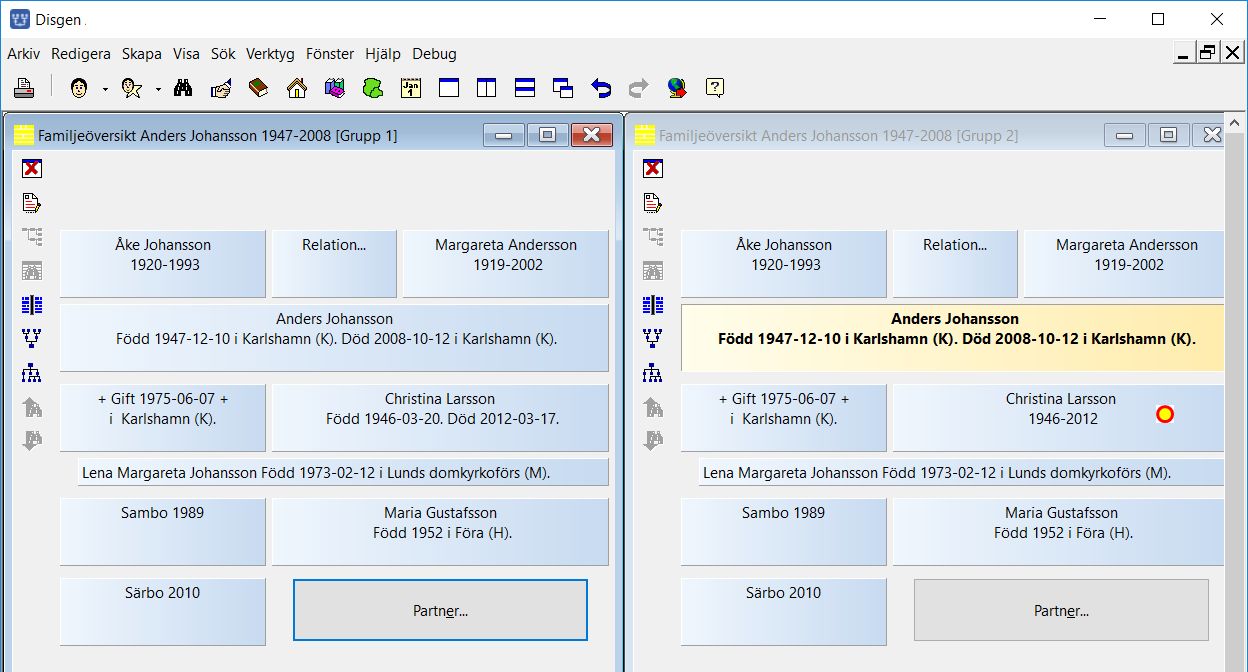This screenshot has height=672, width=1248.
Task: Click the Sambo 1989 box in Grupp 1
Action: pyautogui.click(x=163, y=532)
